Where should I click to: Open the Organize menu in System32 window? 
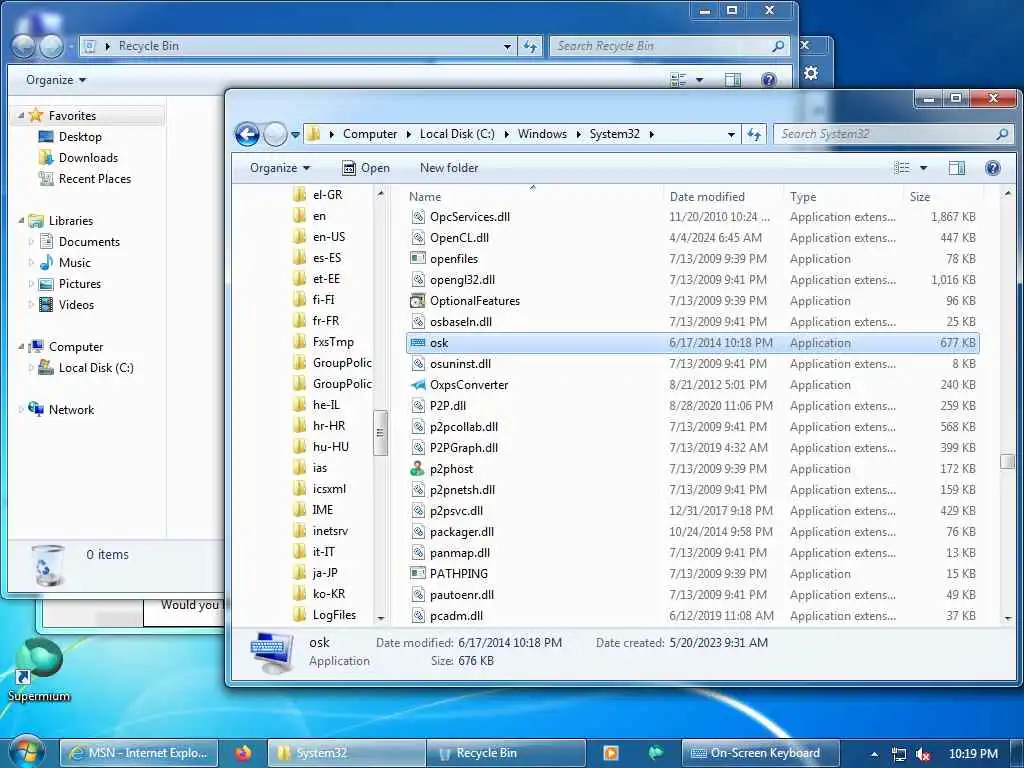pos(280,168)
